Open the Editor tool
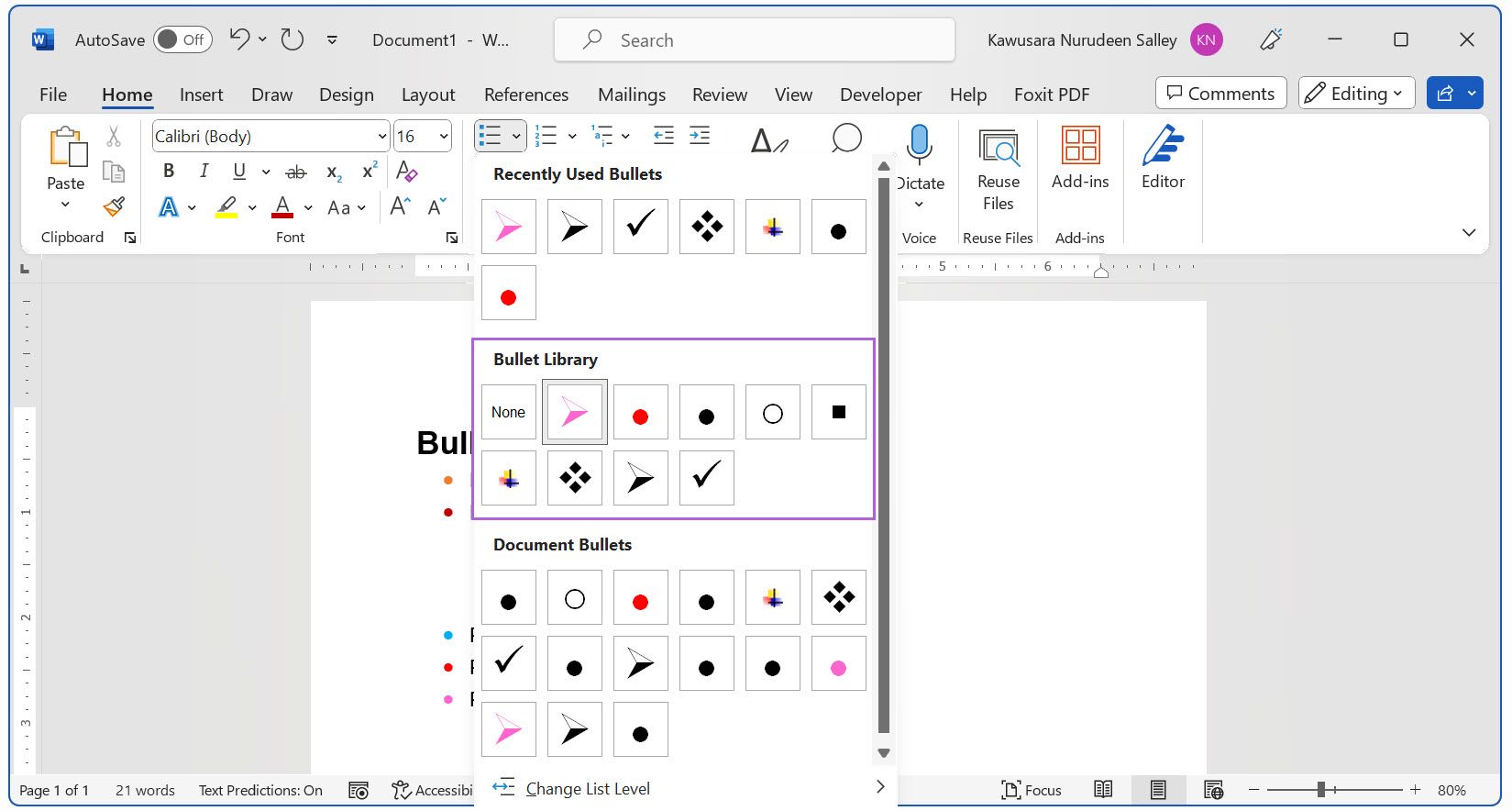 click(x=1163, y=157)
